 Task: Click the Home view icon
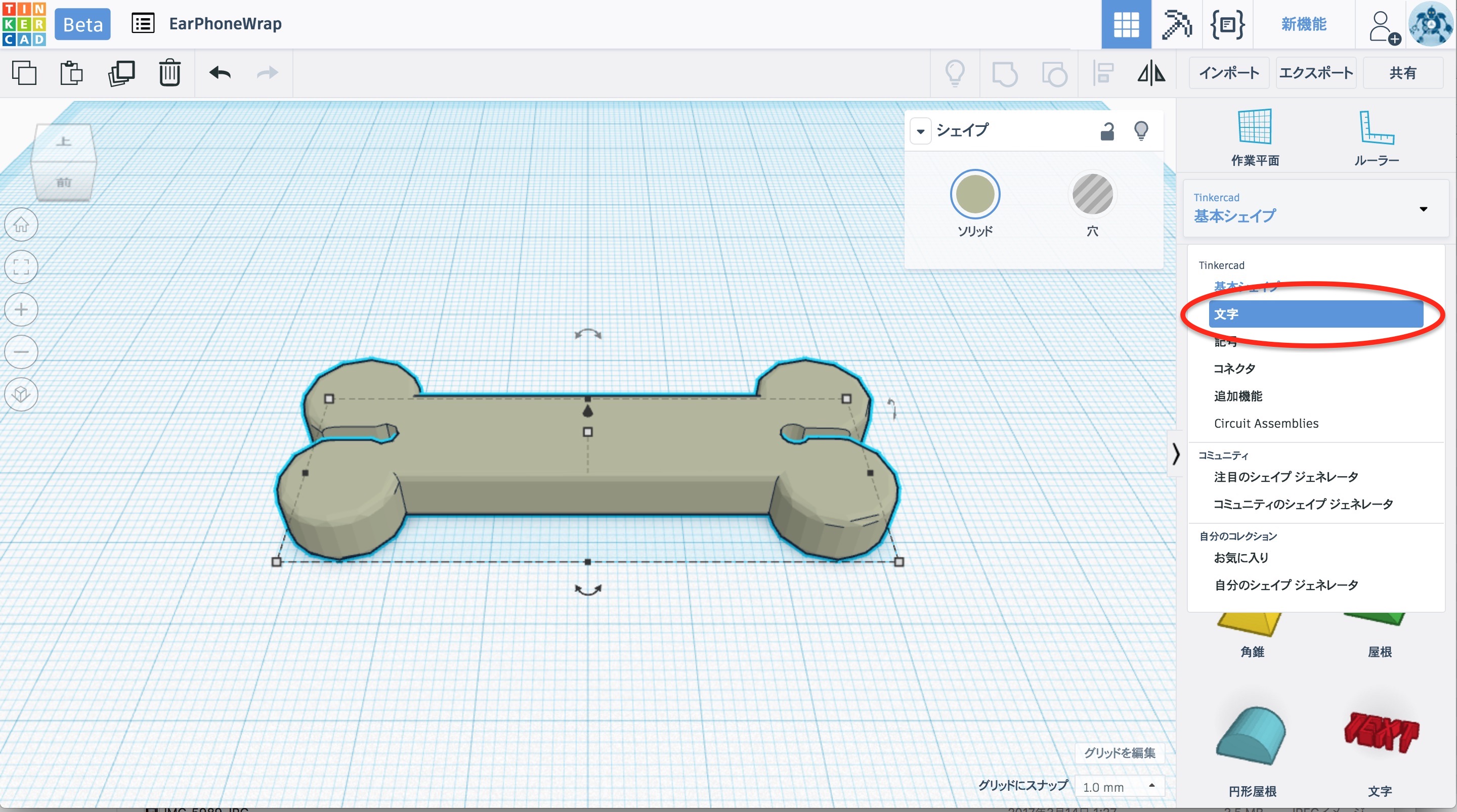(x=21, y=224)
